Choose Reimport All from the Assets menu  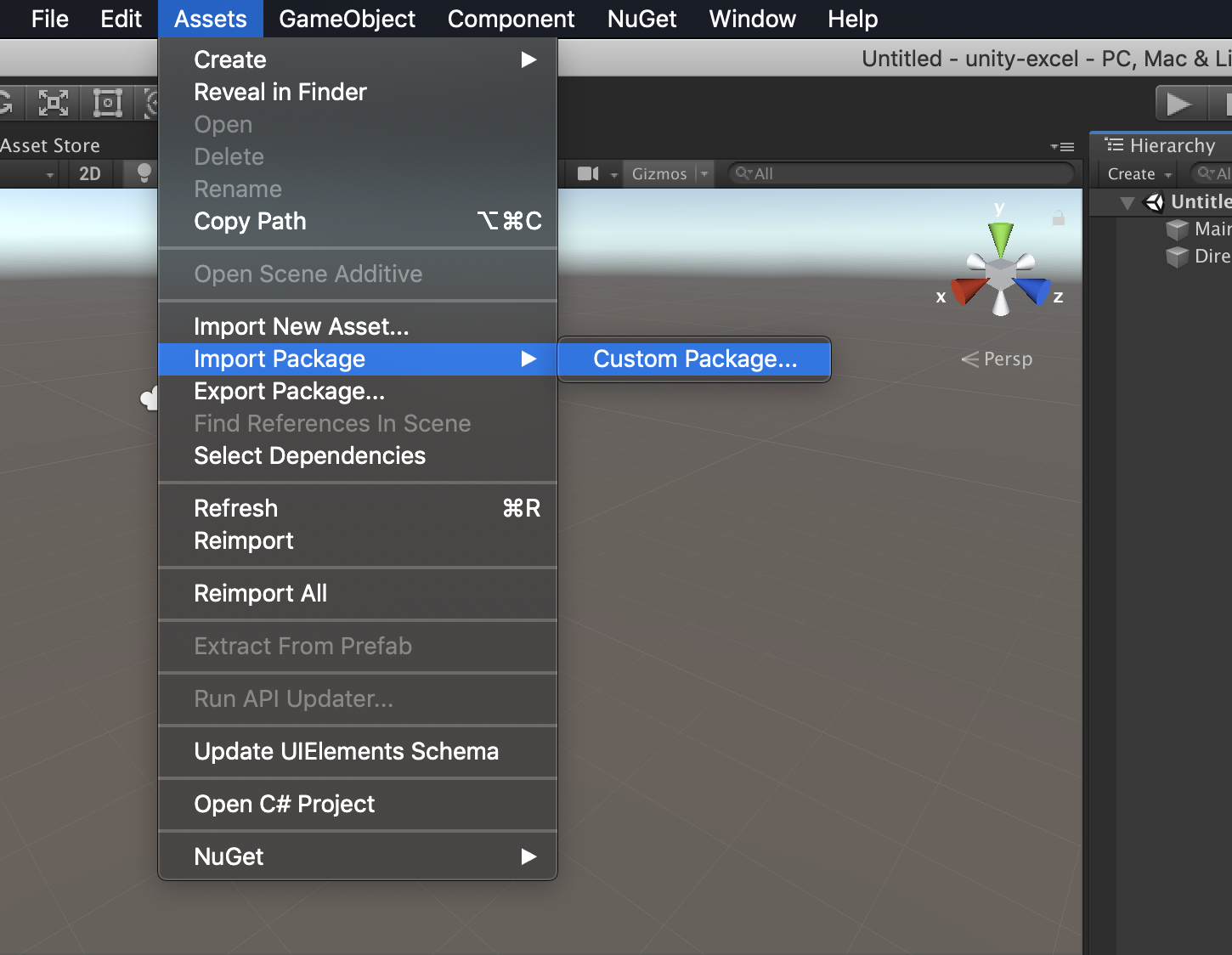(260, 593)
